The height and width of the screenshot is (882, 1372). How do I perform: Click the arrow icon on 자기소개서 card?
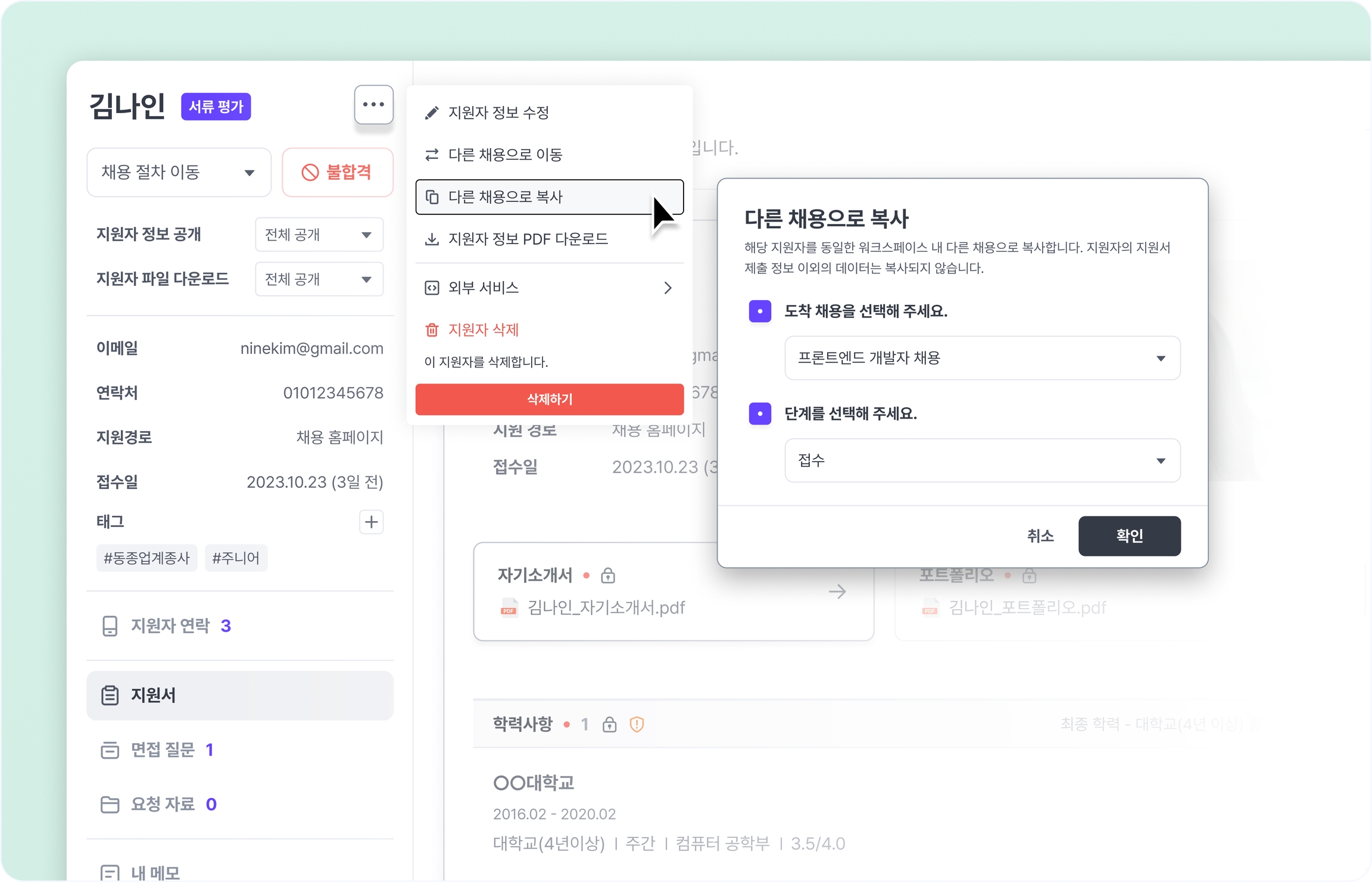(x=837, y=591)
